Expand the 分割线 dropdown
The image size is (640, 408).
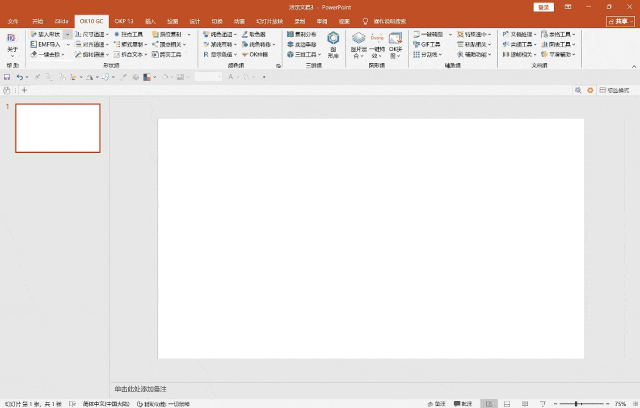[440, 54]
